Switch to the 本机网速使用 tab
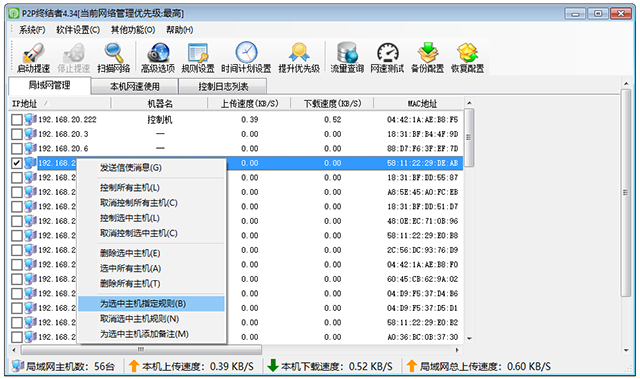 pos(135,86)
